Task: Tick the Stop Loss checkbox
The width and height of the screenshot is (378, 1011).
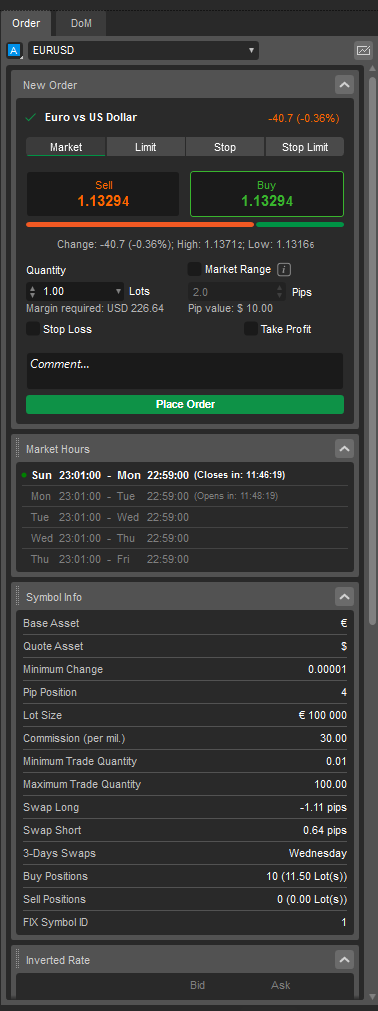Action: [x=33, y=329]
